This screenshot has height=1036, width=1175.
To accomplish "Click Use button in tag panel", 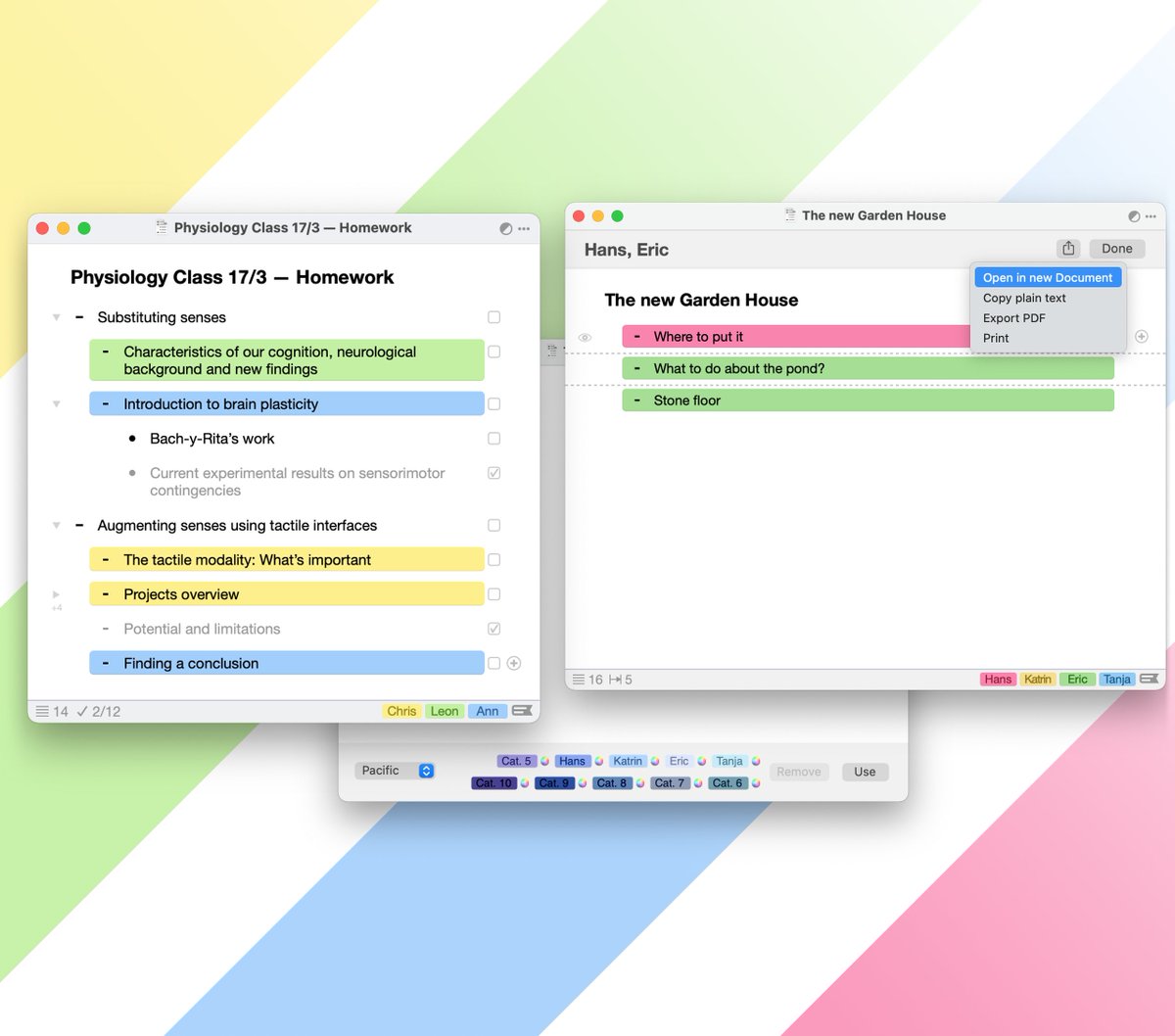I will click(x=865, y=772).
